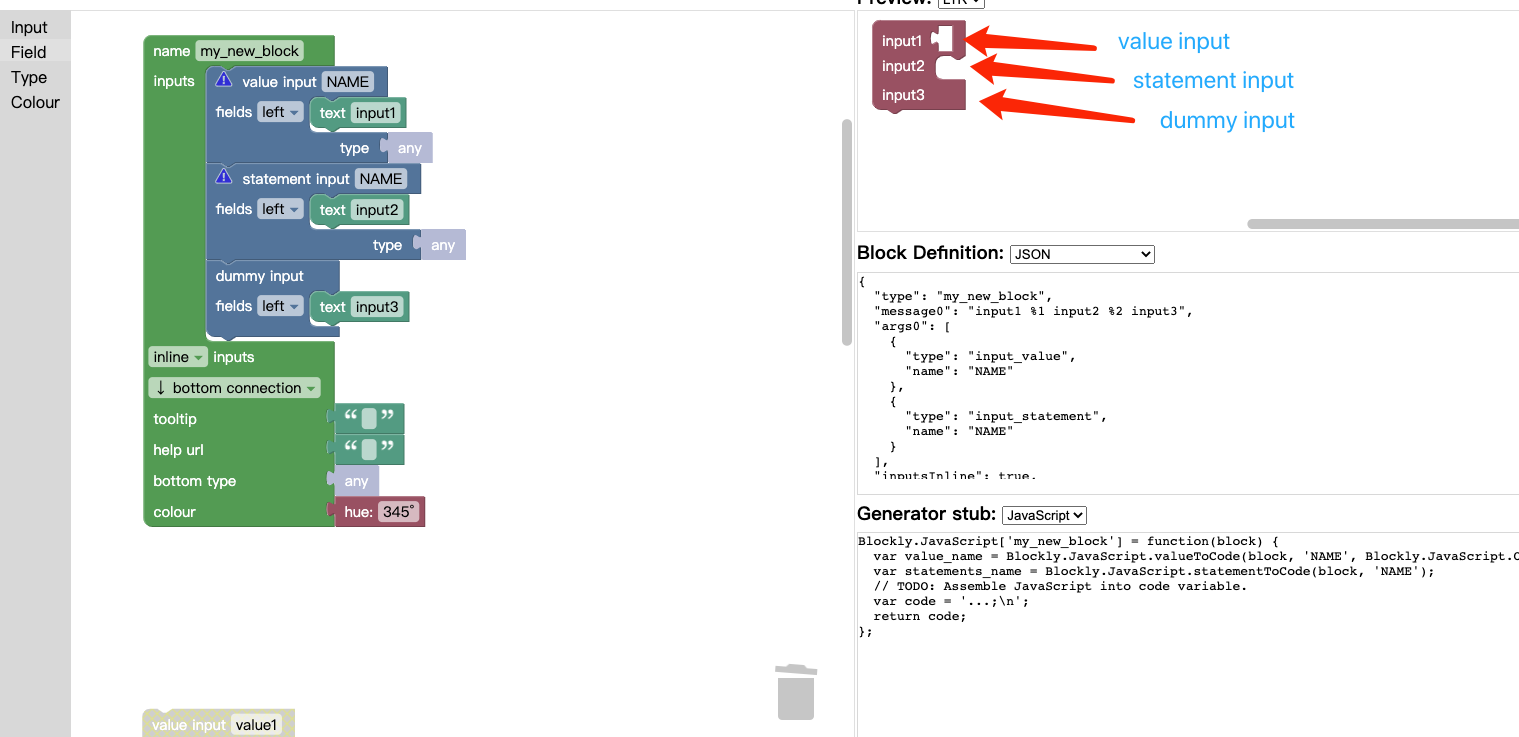This screenshot has width=1519, height=737.
Task: Select the quote text block beside tooltip
Action: click(368, 418)
